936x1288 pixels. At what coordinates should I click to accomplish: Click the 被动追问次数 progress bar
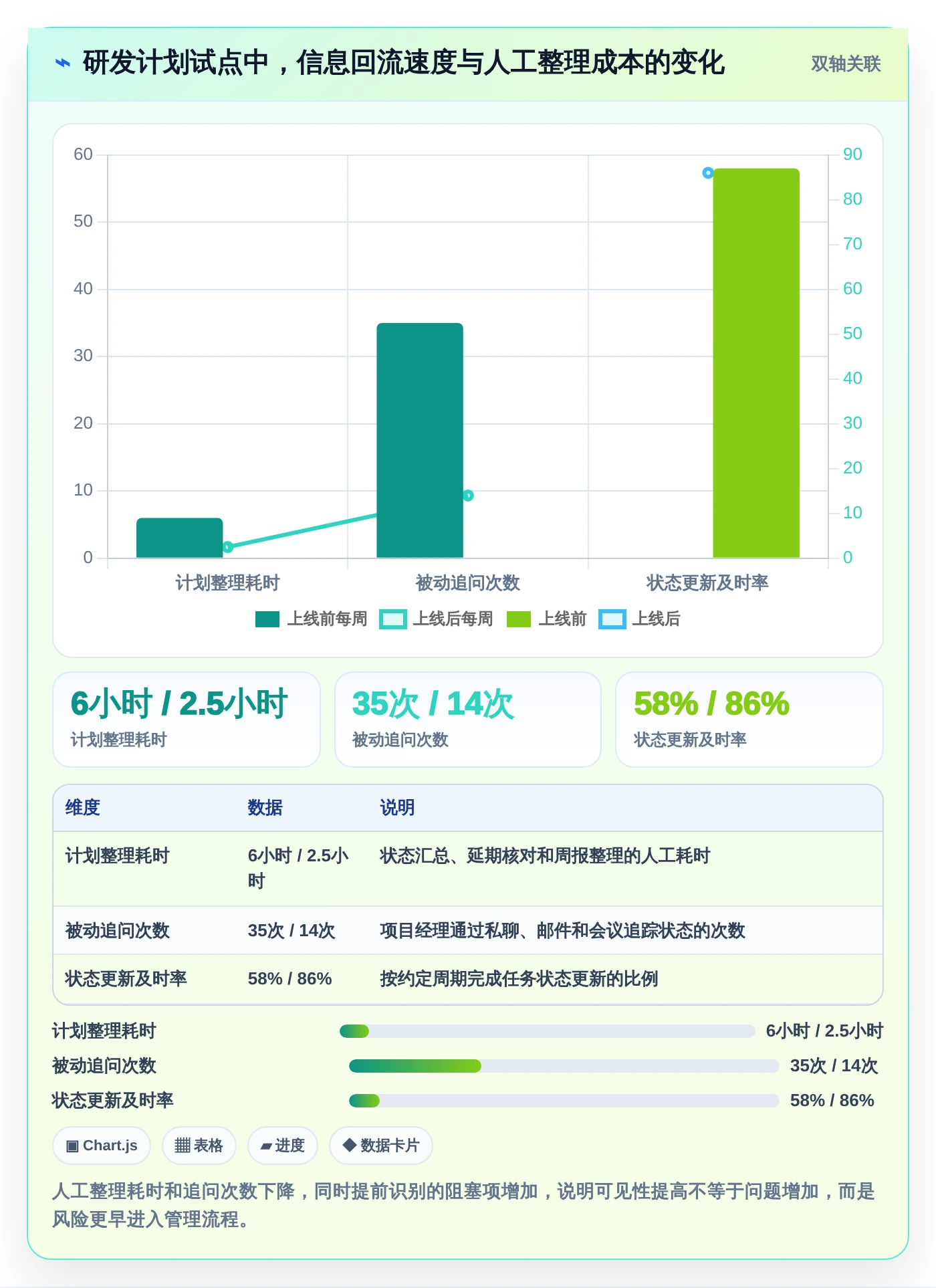coord(564,1066)
